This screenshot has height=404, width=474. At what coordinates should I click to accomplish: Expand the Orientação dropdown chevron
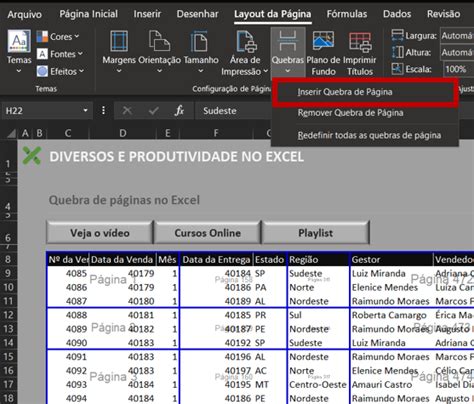(159, 71)
